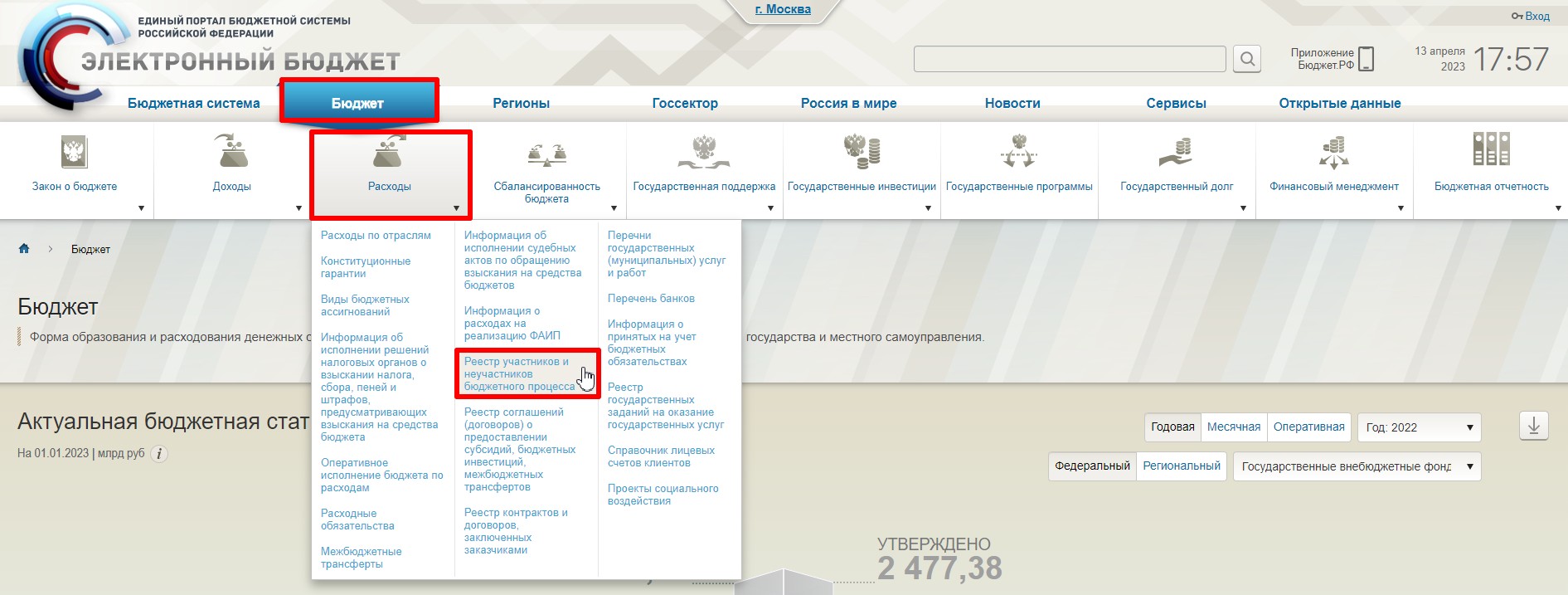Open Оперативное исполнение бюджета по расходам

point(381,475)
